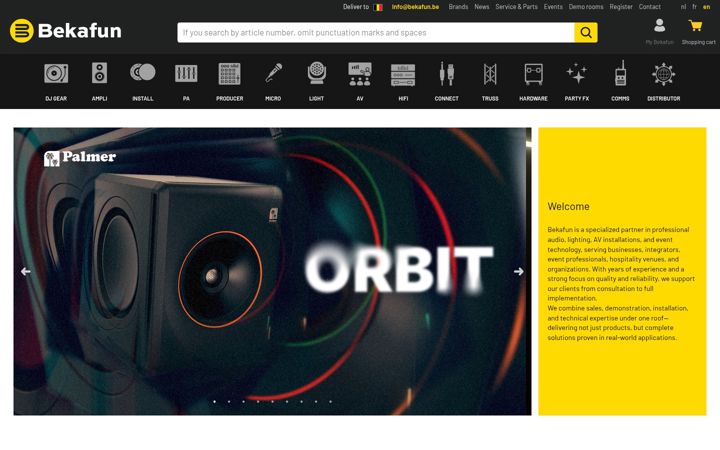The image size is (720, 450).
Task: Open the Comms walkie-talkie icon
Action: coord(620,73)
